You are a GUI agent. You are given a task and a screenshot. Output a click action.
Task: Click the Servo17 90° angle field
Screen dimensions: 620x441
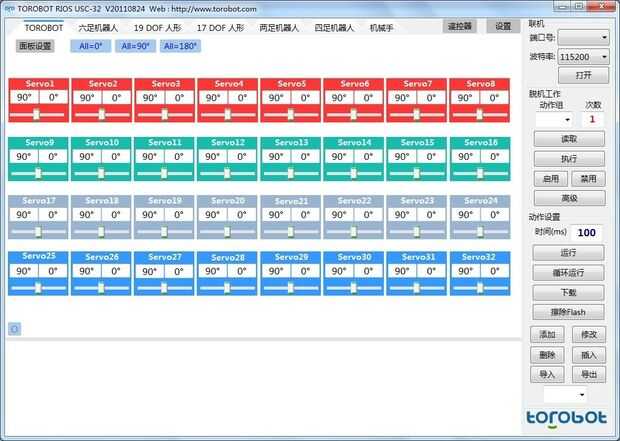coord(24,214)
